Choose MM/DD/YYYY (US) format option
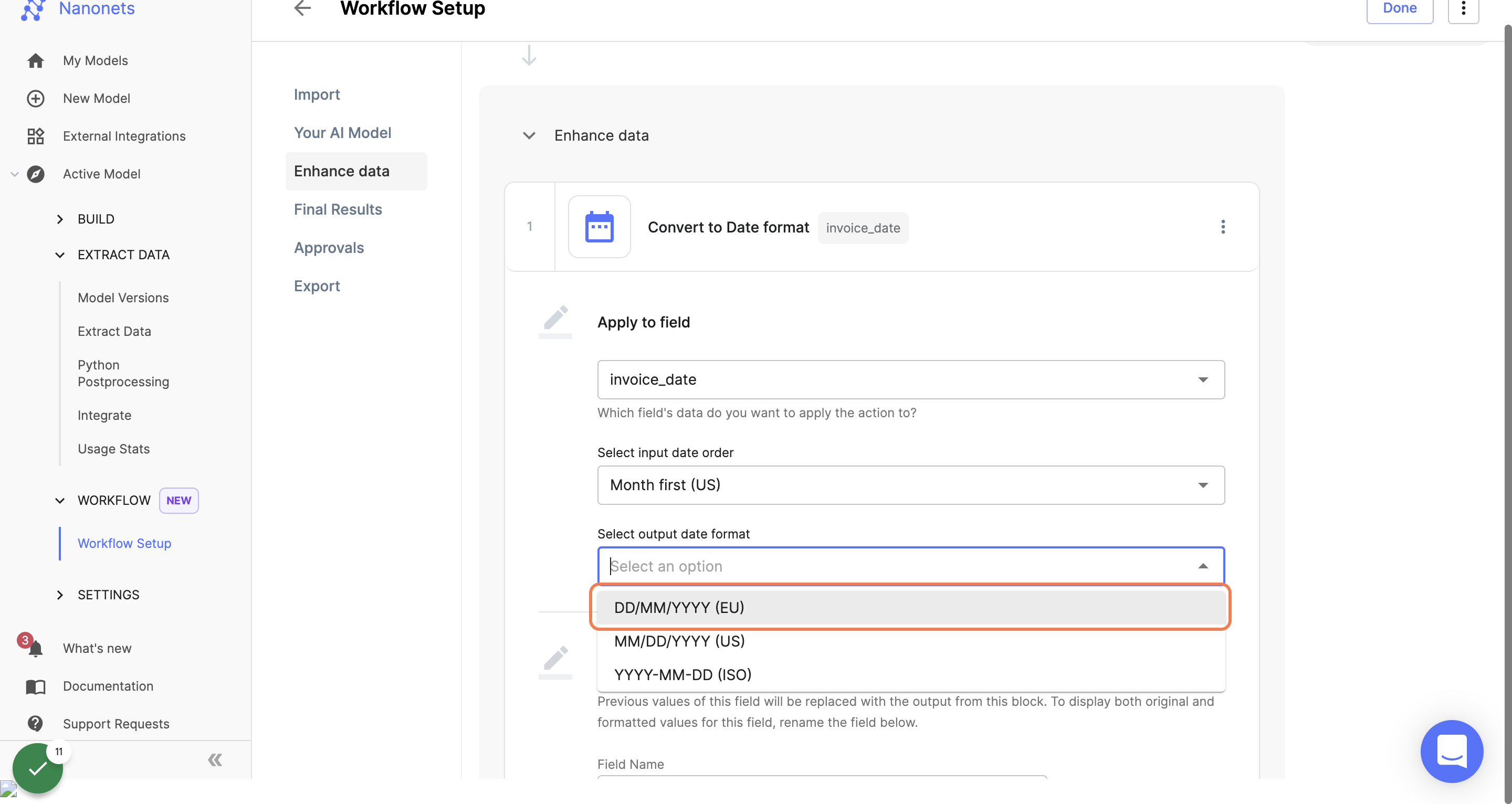1512x804 pixels. [911, 641]
